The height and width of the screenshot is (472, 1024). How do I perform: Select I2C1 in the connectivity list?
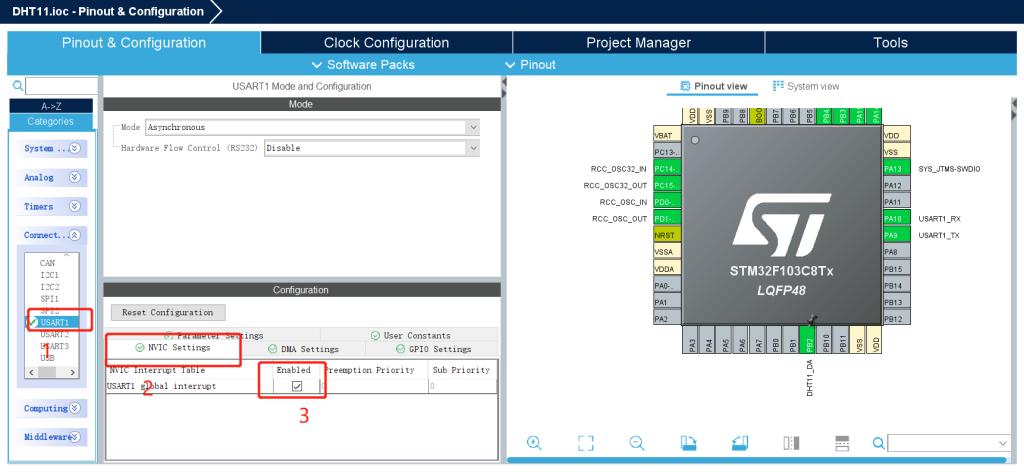click(x=50, y=275)
